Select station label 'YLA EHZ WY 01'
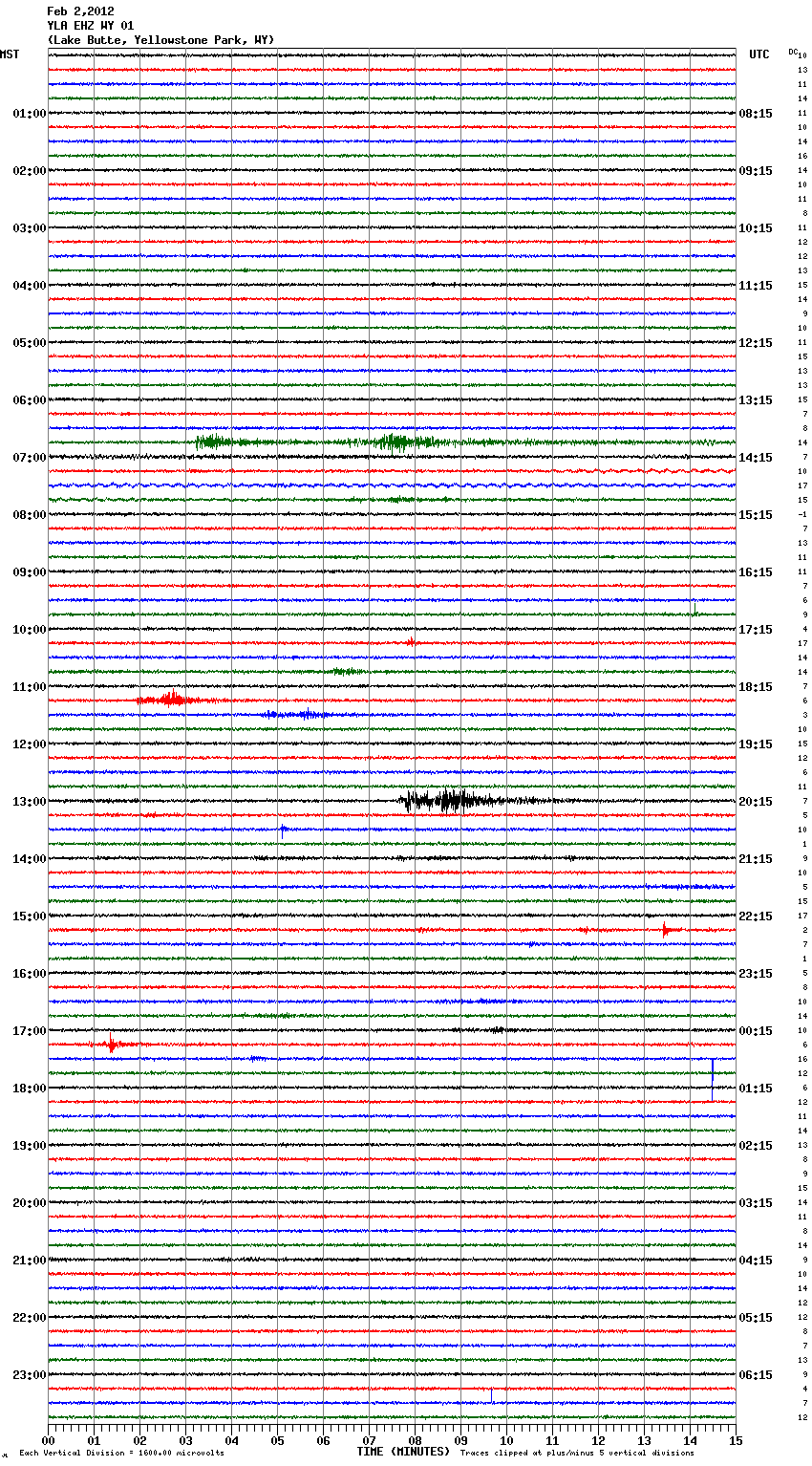Image resolution: width=812 pixels, height=1466 pixels. point(91,26)
